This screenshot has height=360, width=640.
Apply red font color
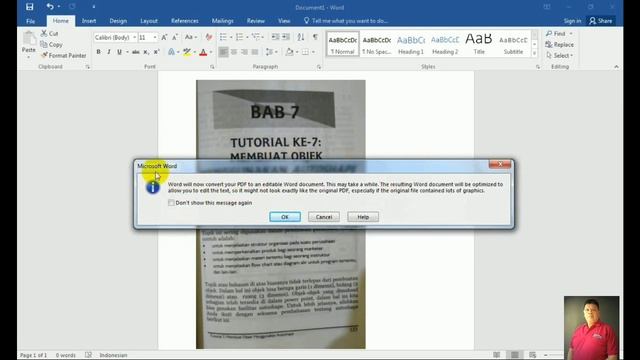point(203,52)
